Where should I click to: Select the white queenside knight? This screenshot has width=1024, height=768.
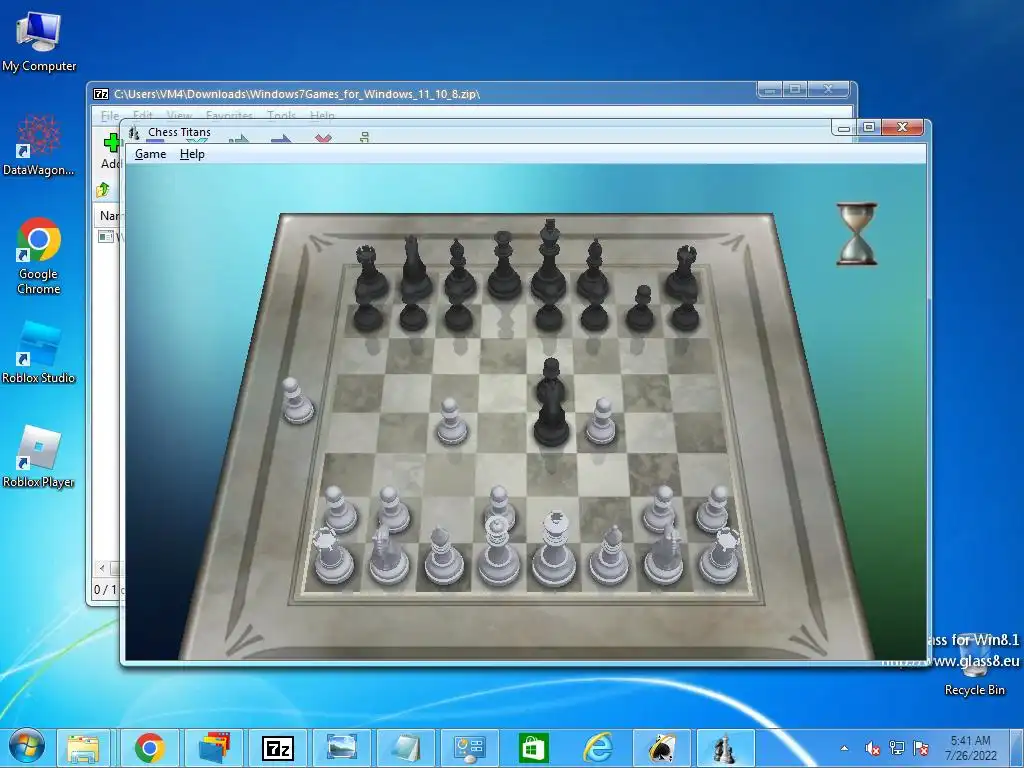click(x=389, y=556)
